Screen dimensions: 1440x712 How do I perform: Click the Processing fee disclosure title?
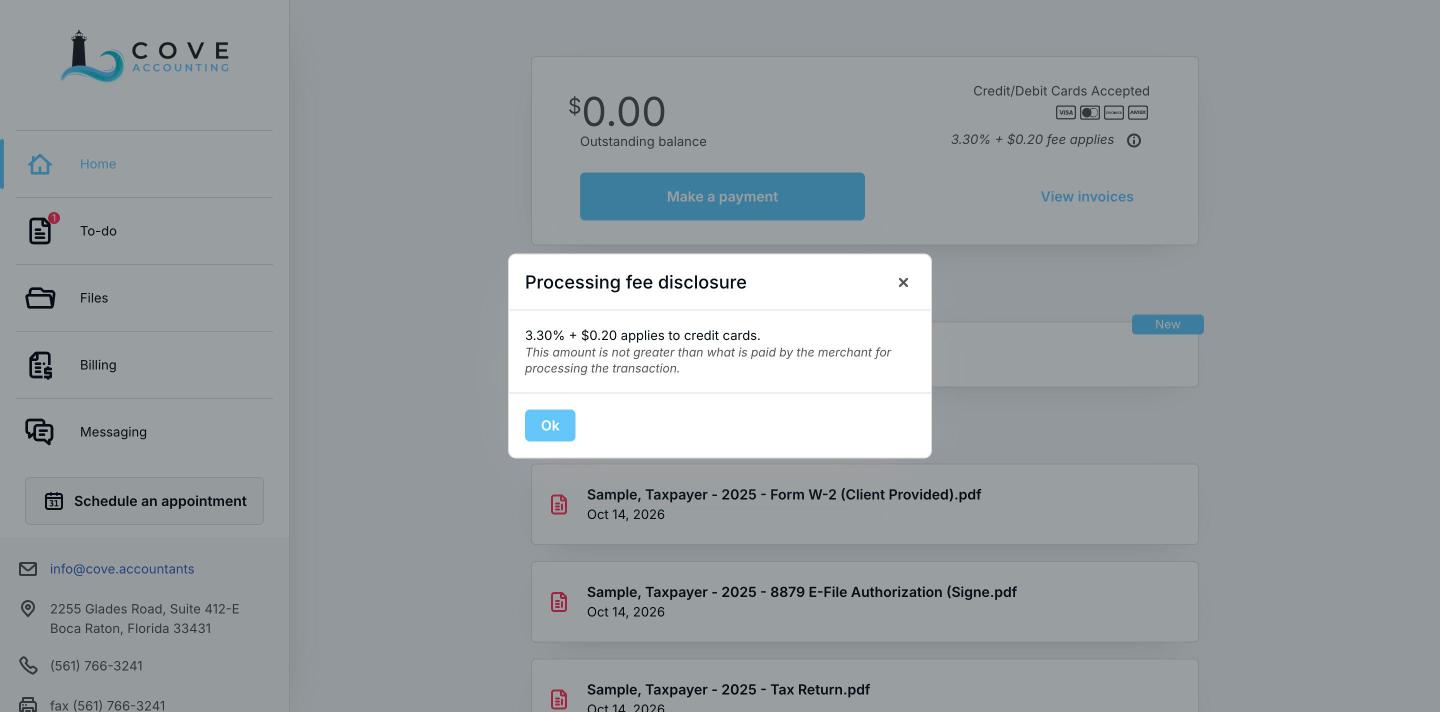click(x=636, y=283)
